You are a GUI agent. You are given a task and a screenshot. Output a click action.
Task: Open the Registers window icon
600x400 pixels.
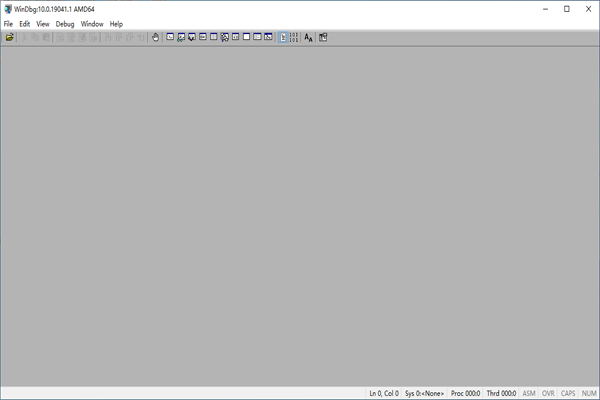[x=203, y=37]
